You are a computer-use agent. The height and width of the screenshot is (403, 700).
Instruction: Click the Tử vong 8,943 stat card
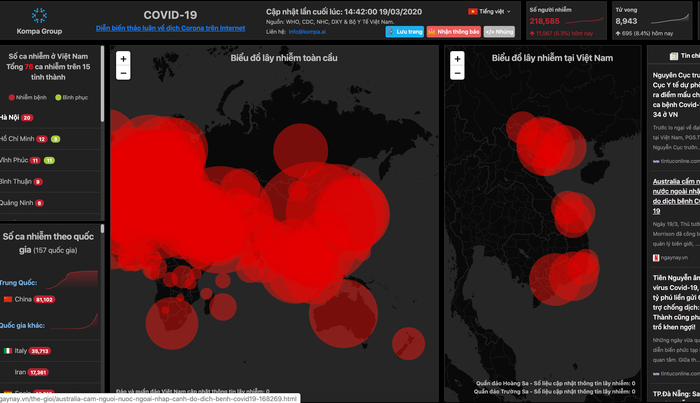pyautogui.click(x=651, y=21)
